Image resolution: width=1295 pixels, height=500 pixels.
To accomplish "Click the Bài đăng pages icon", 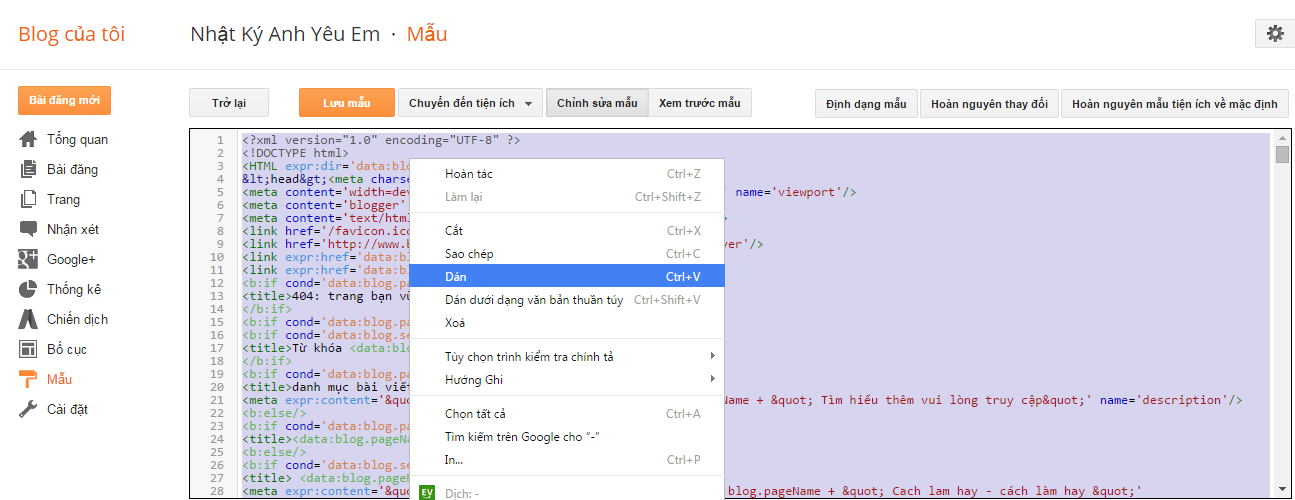I will tap(28, 169).
